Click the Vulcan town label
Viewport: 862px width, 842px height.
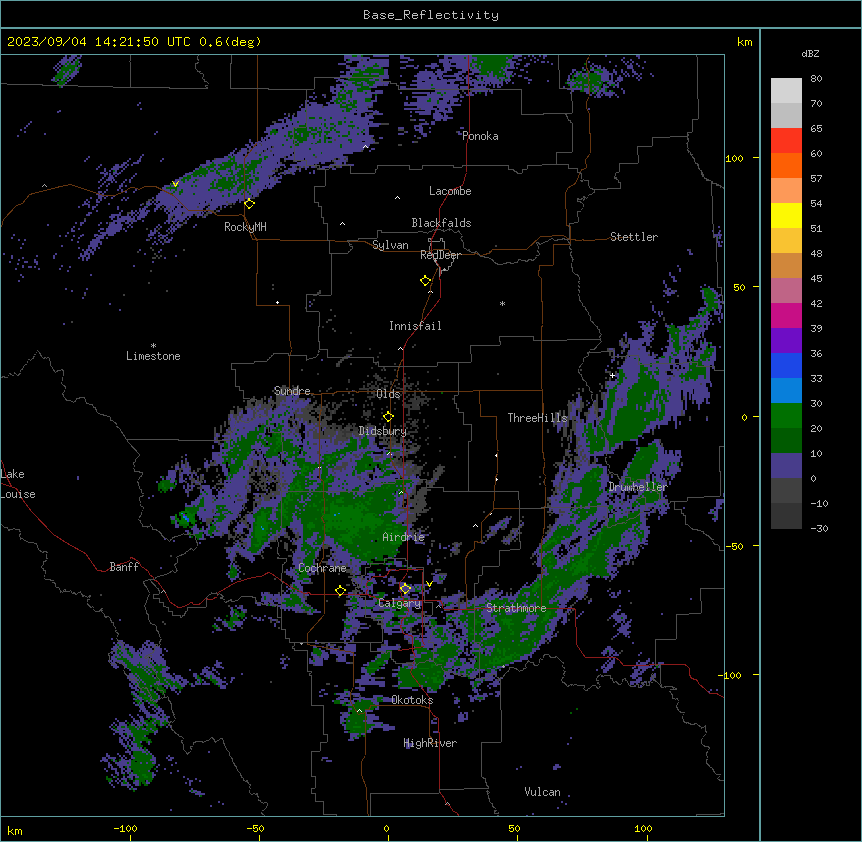pos(542,792)
